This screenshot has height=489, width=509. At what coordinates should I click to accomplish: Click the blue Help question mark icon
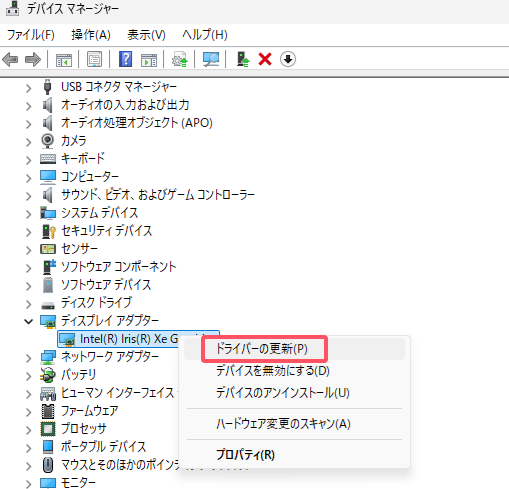click(125, 59)
